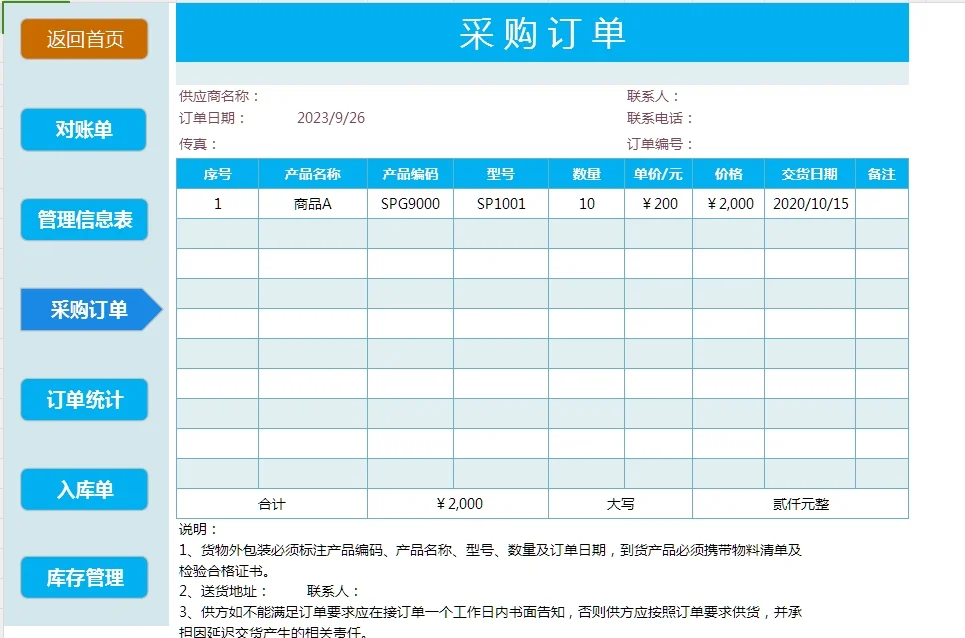Select the active 采购订单 sidebar item
965x638 pixels.
83,310
